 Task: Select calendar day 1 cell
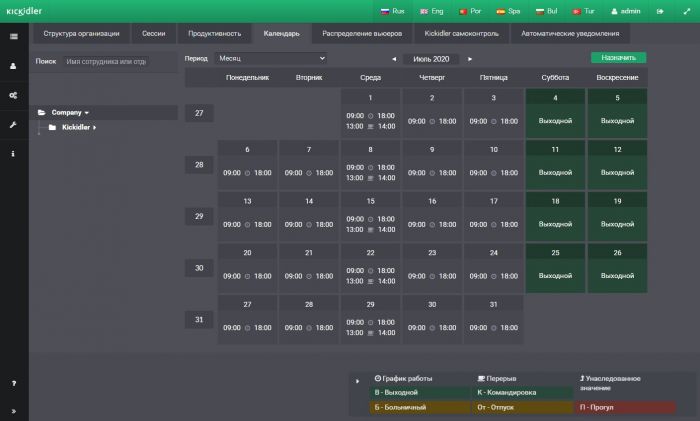tap(371, 113)
